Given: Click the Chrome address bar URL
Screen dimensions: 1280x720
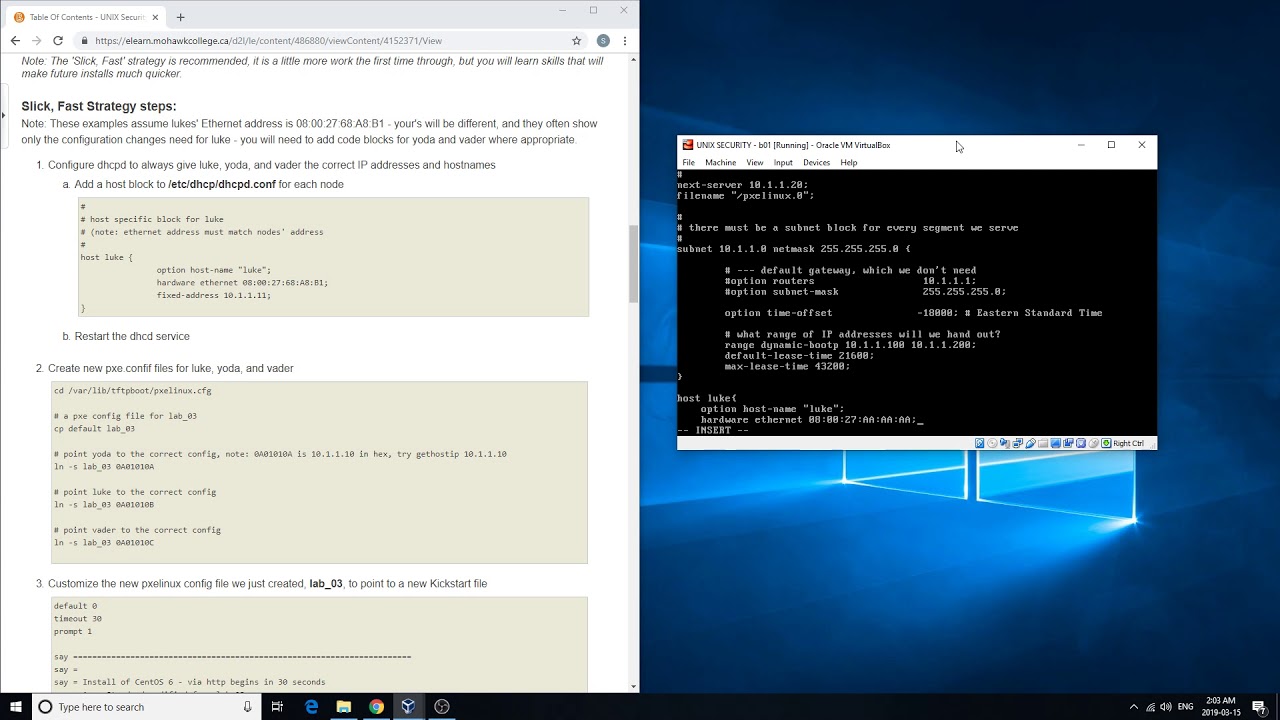Looking at the screenshot, I should (x=269, y=41).
